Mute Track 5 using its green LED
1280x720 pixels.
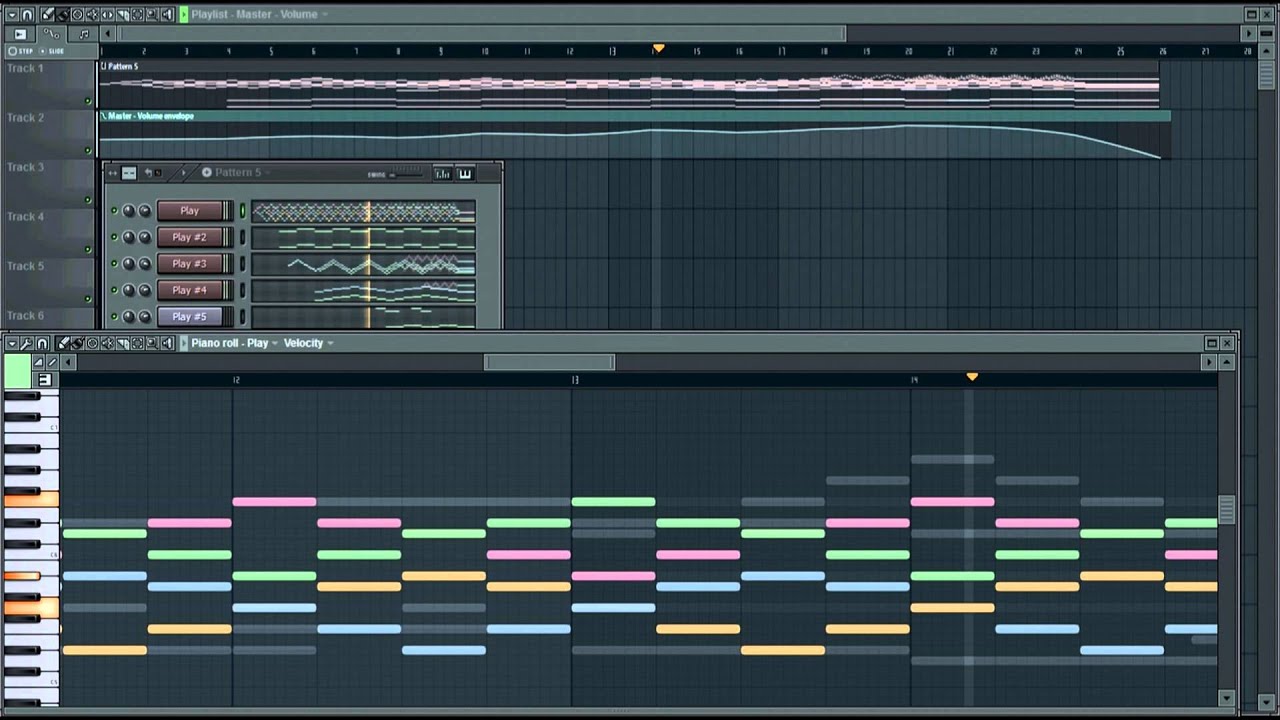(x=88, y=298)
